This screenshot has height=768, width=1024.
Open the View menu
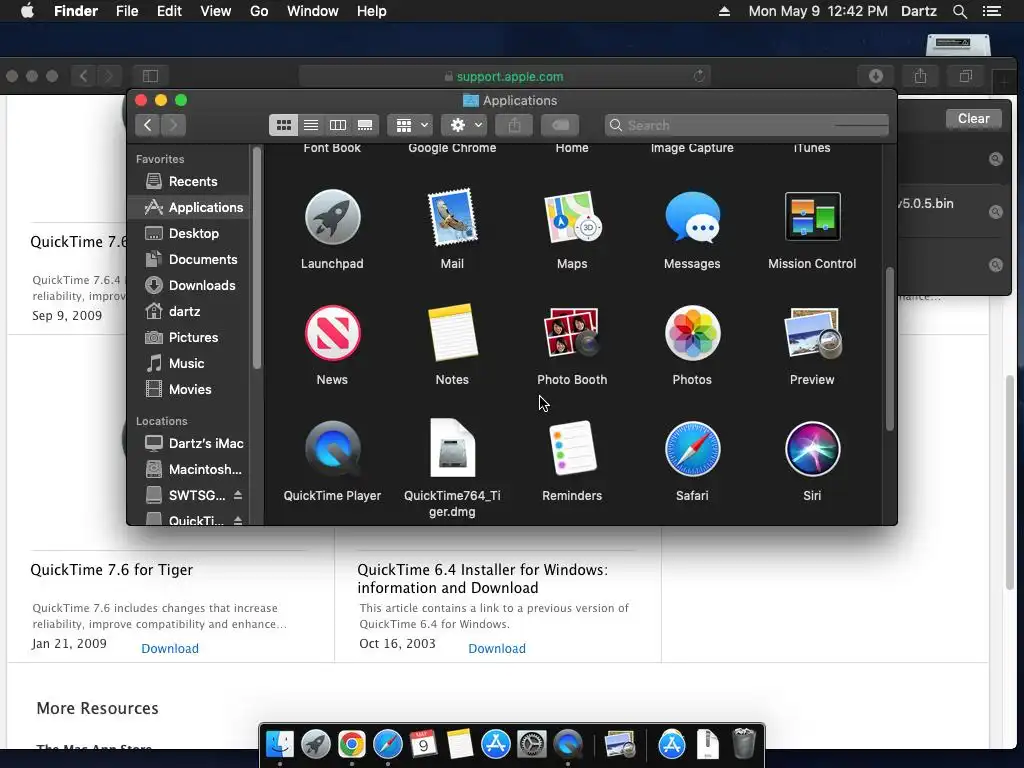tap(216, 11)
